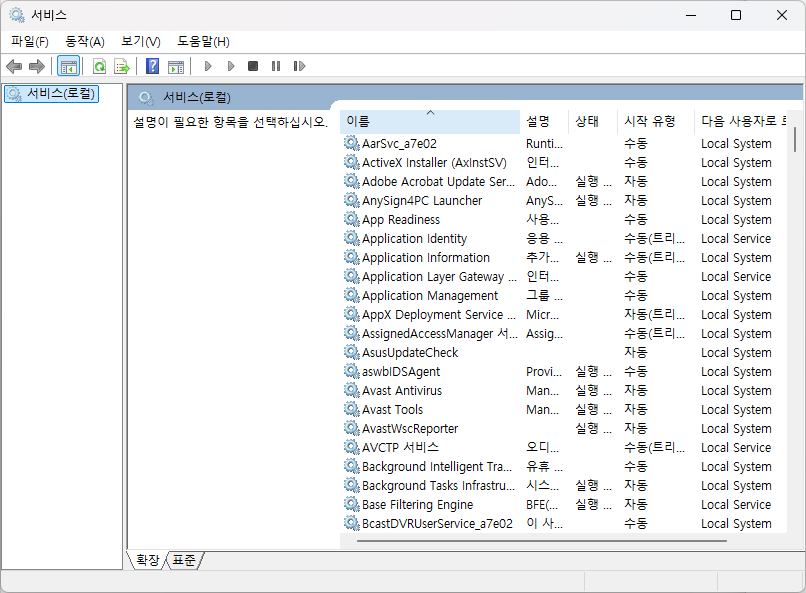
Task: Select the App Readiness service
Action: tap(563, 219)
